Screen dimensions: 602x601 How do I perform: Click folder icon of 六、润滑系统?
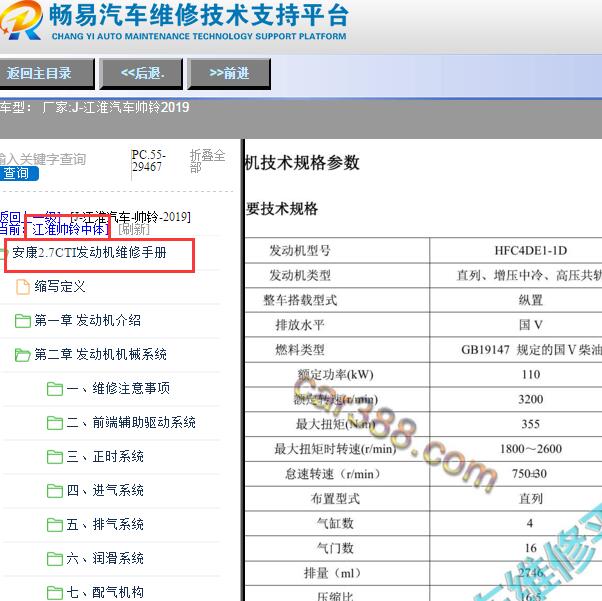point(55,559)
